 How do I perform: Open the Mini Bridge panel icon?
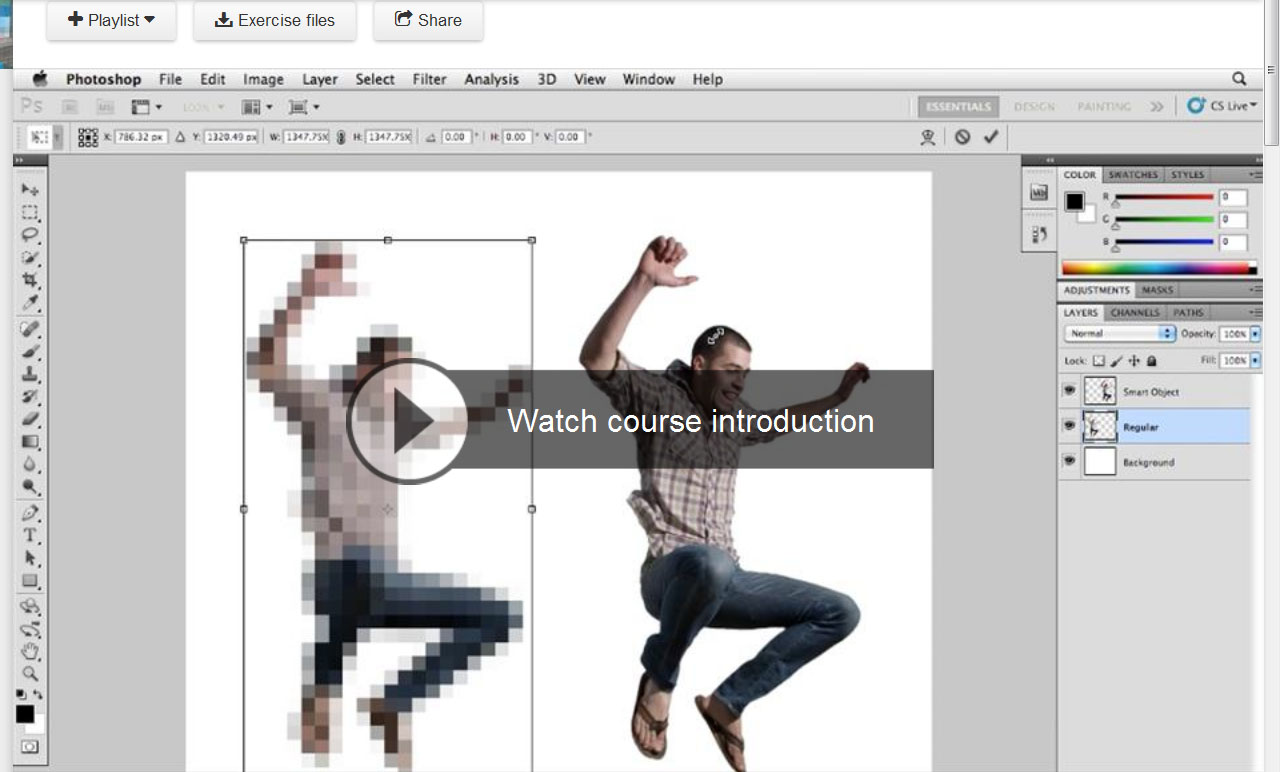tap(1039, 192)
